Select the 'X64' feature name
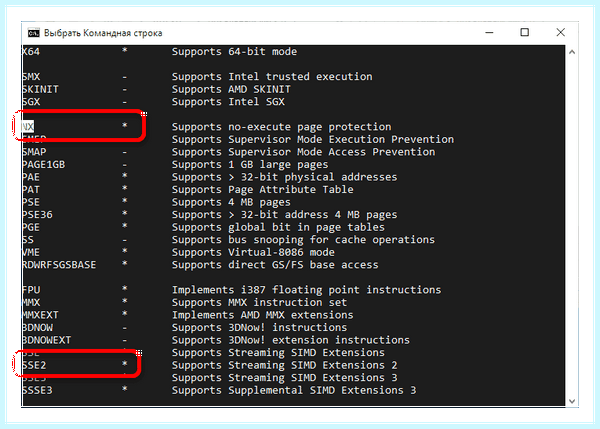Viewport: 600px width, 429px height. [x=31, y=52]
